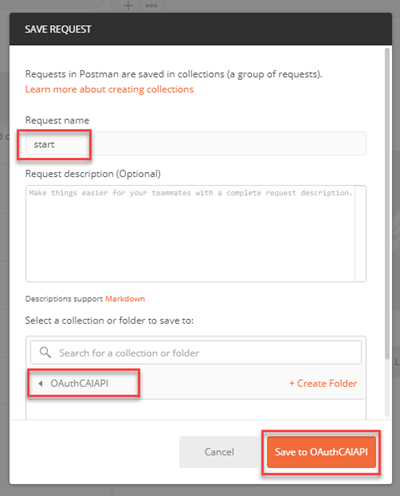
Task: Click the SAVE REQUEST title bar
Action: (x=201, y=29)
